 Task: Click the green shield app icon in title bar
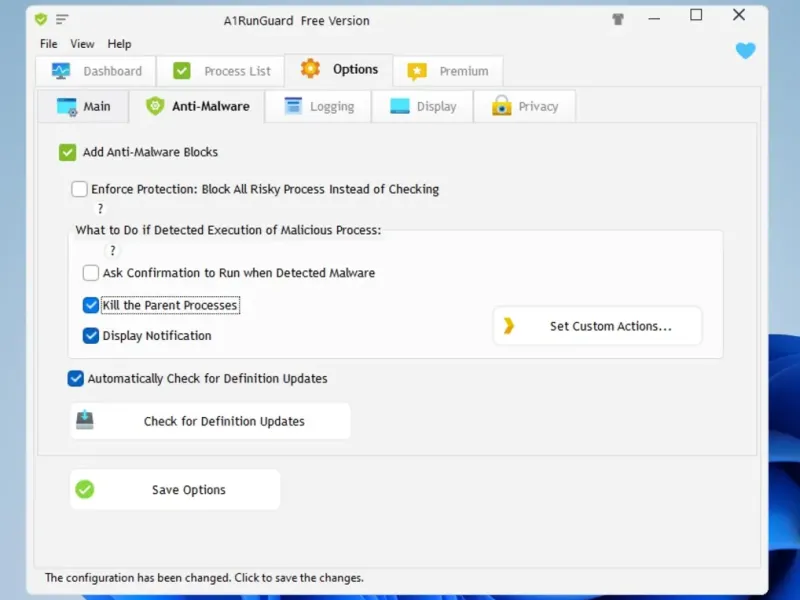click(41, 20)
